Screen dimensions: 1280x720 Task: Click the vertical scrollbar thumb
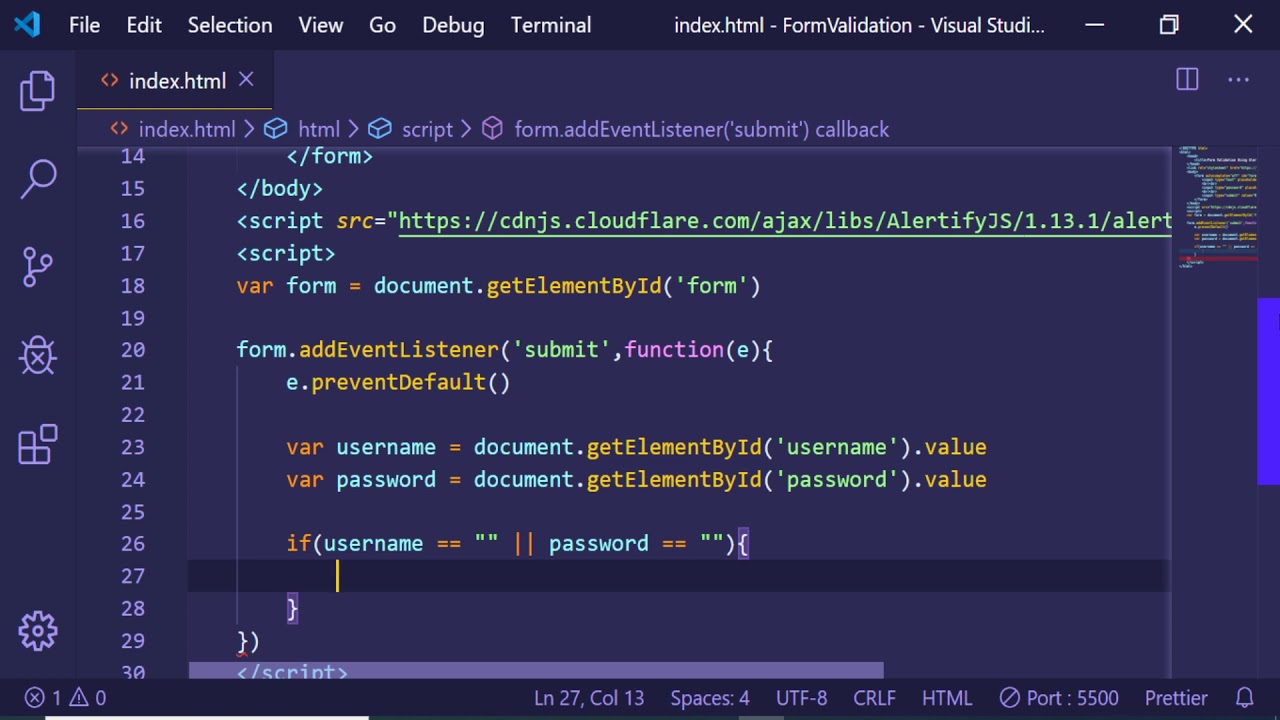(x=1268, y=355)
